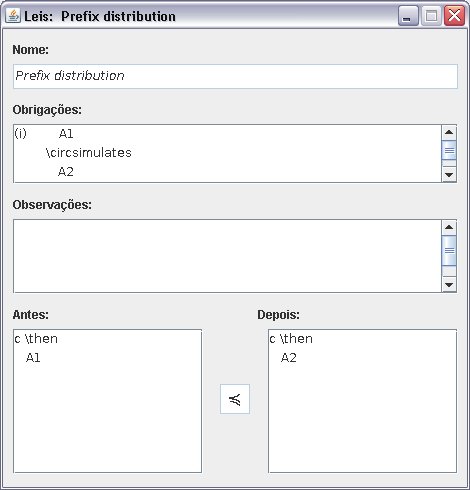The width and height of the screenshot is (470, 490).
Task: Click the Obrigações scrollbar thumb
Action: tap(449, 151)
